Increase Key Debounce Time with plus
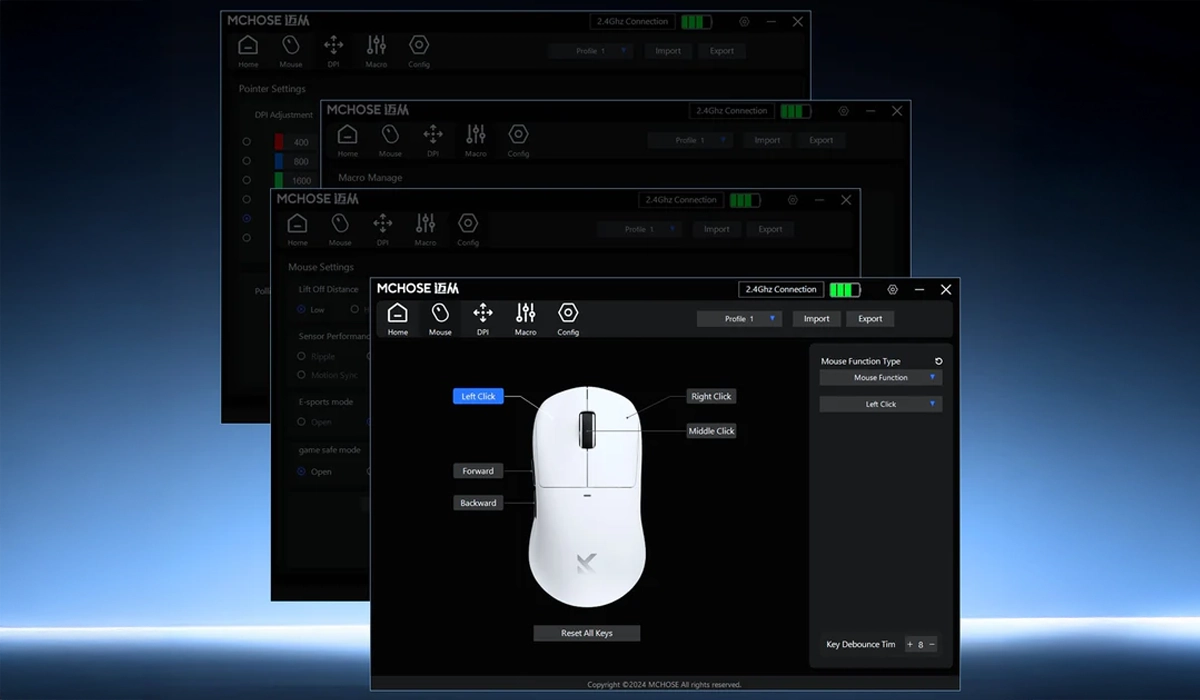1200x700 pixels. 910,645
